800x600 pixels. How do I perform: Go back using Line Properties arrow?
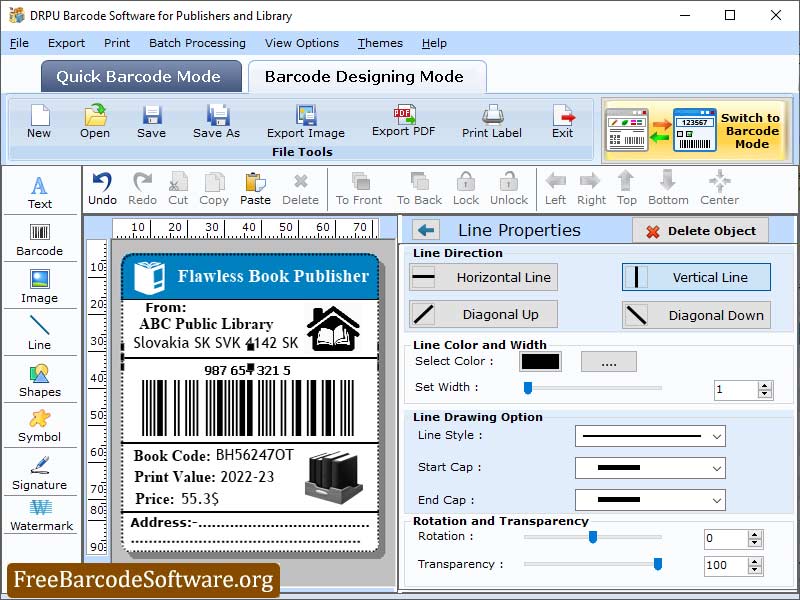click(x=426, y=230)
